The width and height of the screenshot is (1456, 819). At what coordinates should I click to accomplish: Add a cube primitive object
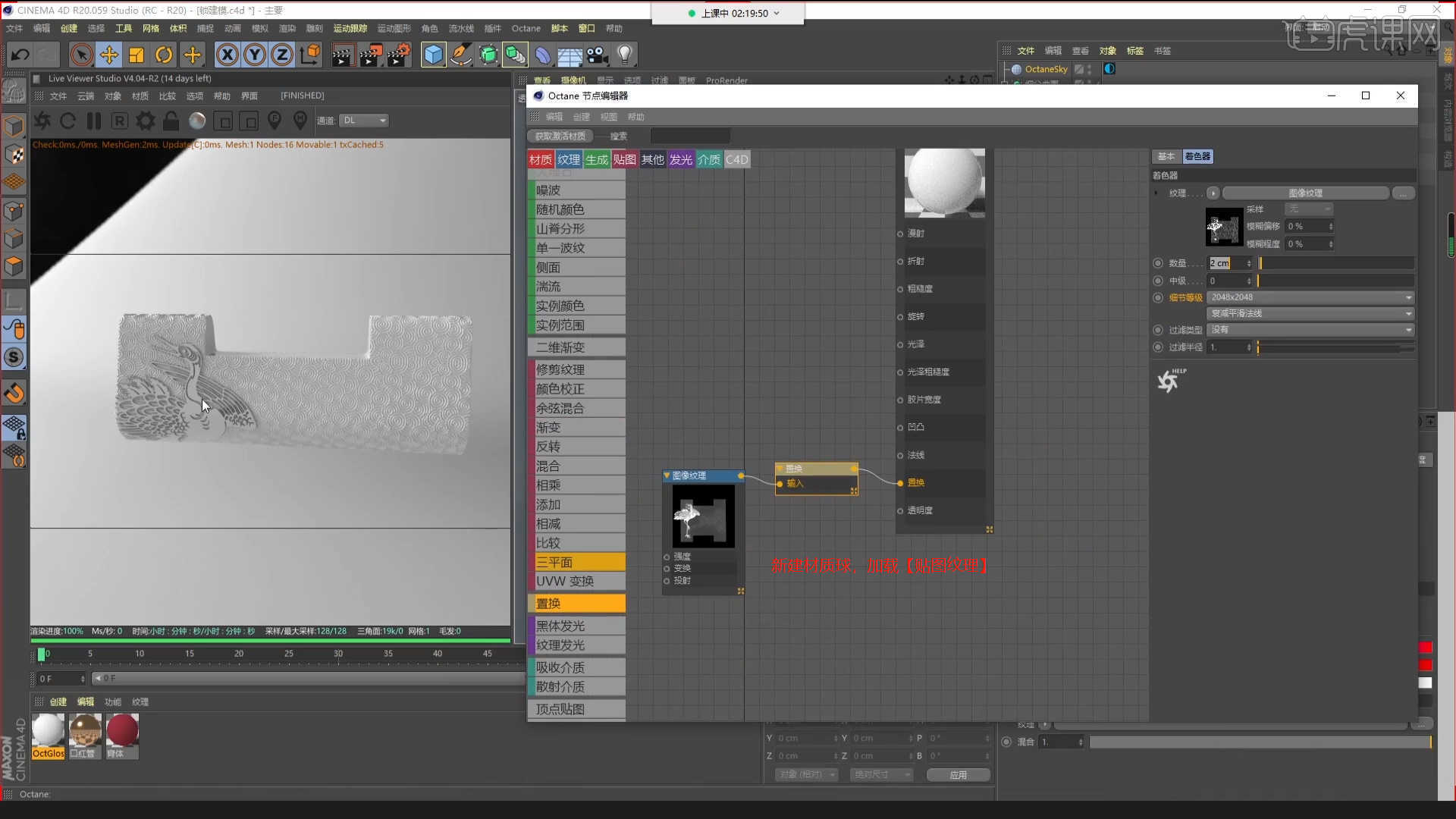point(433,55)
